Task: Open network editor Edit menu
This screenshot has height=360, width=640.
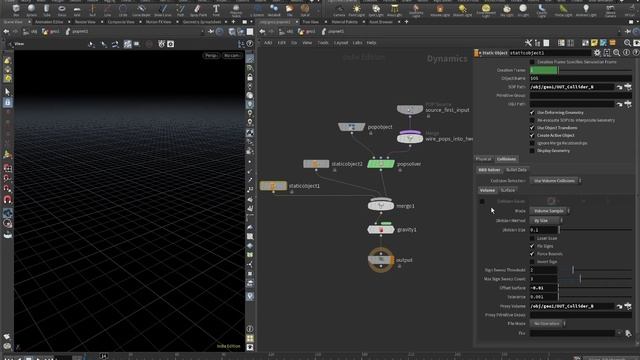Action: (282, 42)
